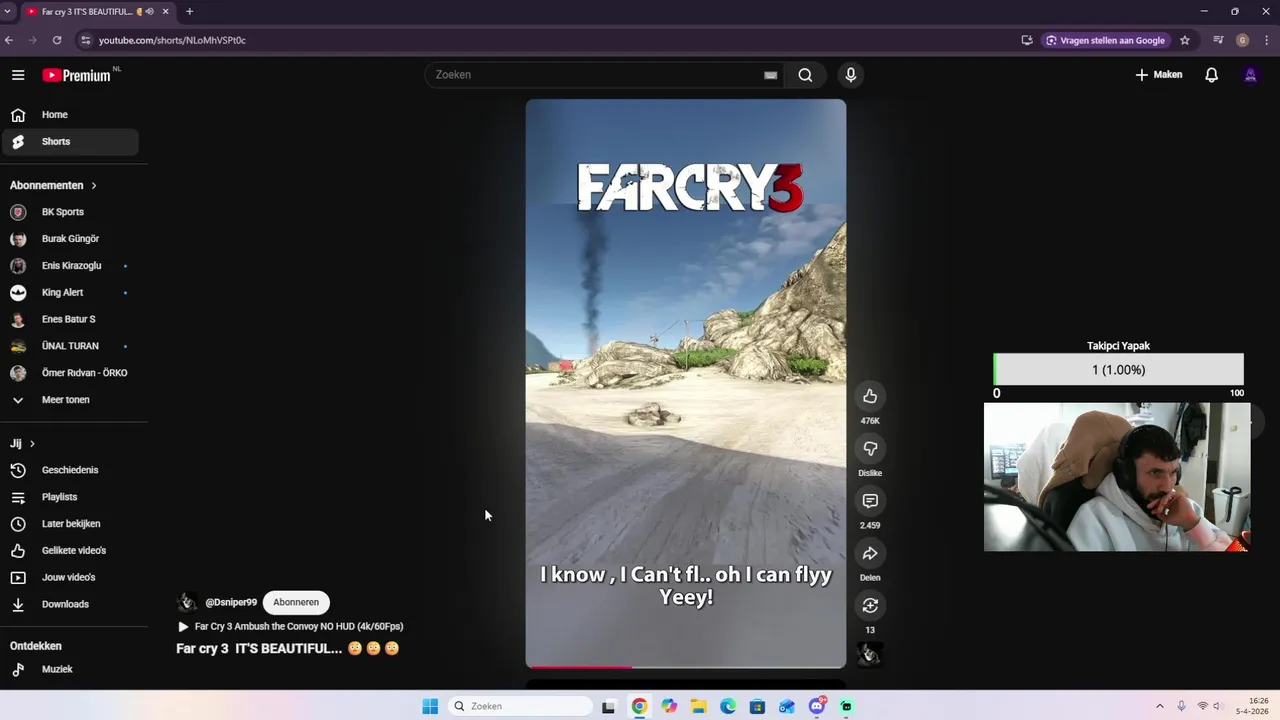The height and width of the screenshot is (720, 1280).
Task: Open Discord from the taskbar
Action: click(x=817, y=706)
